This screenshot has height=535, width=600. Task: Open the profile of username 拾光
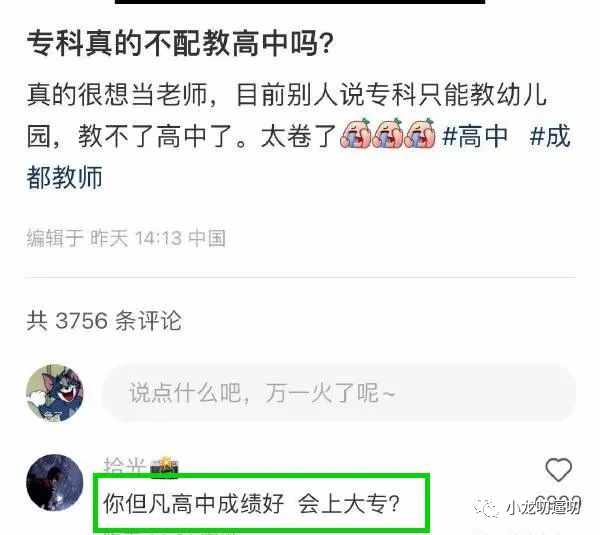coord(124,466)
